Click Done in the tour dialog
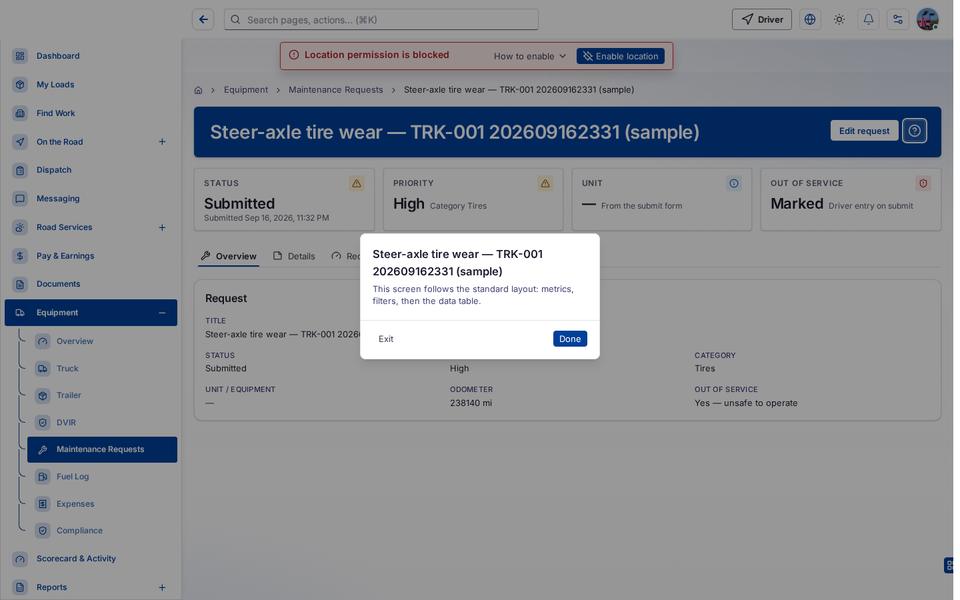This screenshot has height=600, width=960. click(x=569, y=339)
